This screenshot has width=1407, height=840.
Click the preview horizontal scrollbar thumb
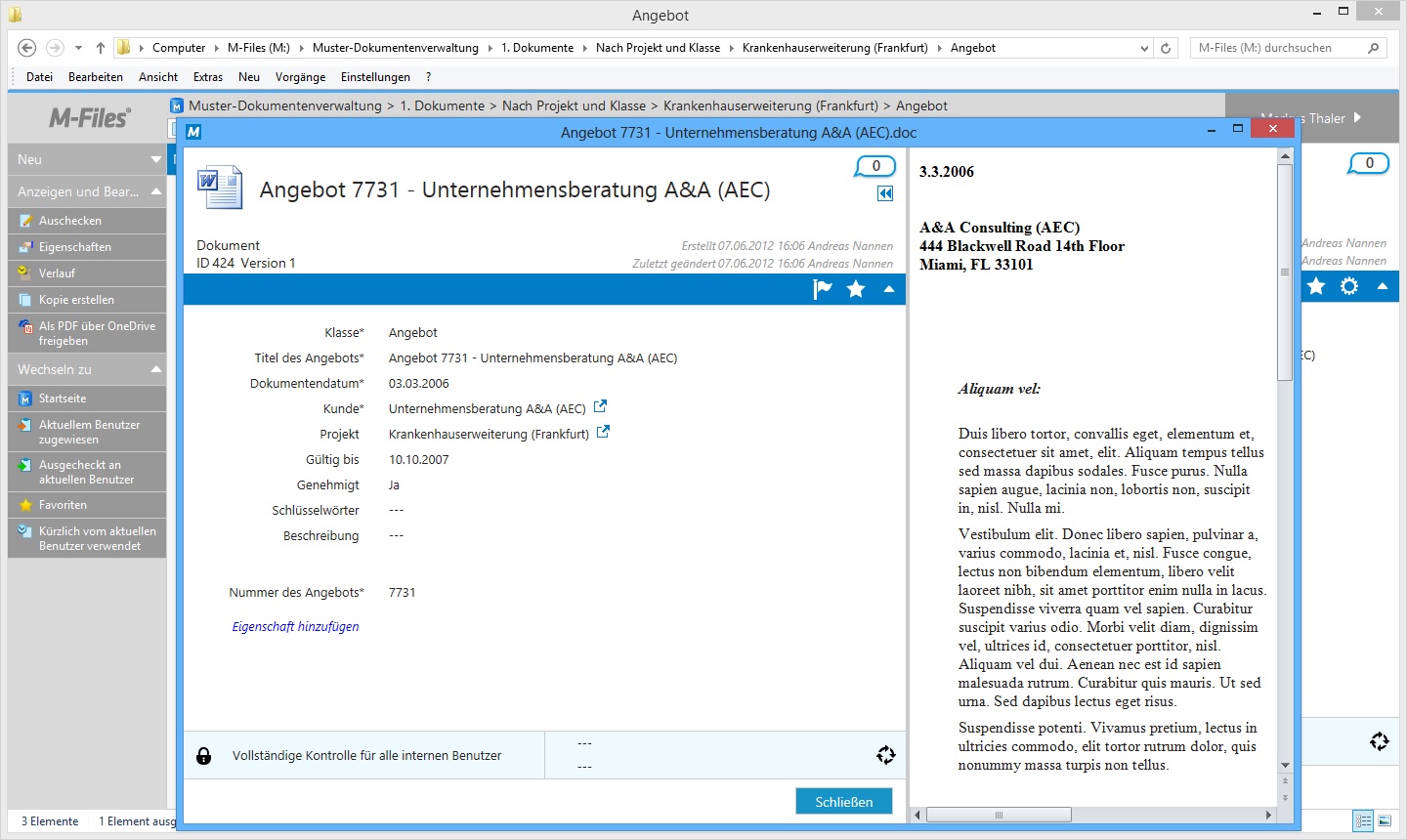coord(999,815)
